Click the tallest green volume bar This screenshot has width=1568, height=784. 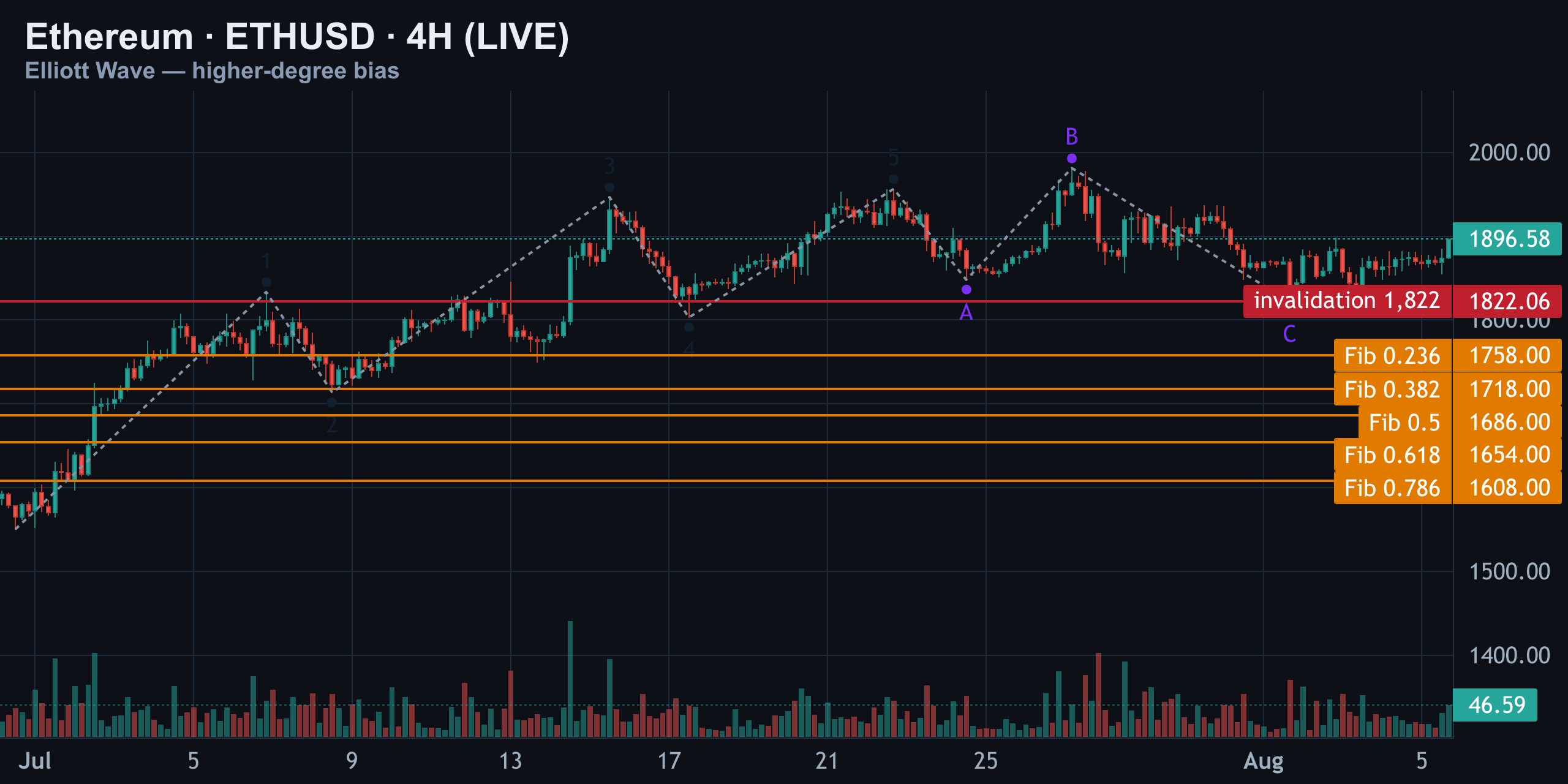570,679
